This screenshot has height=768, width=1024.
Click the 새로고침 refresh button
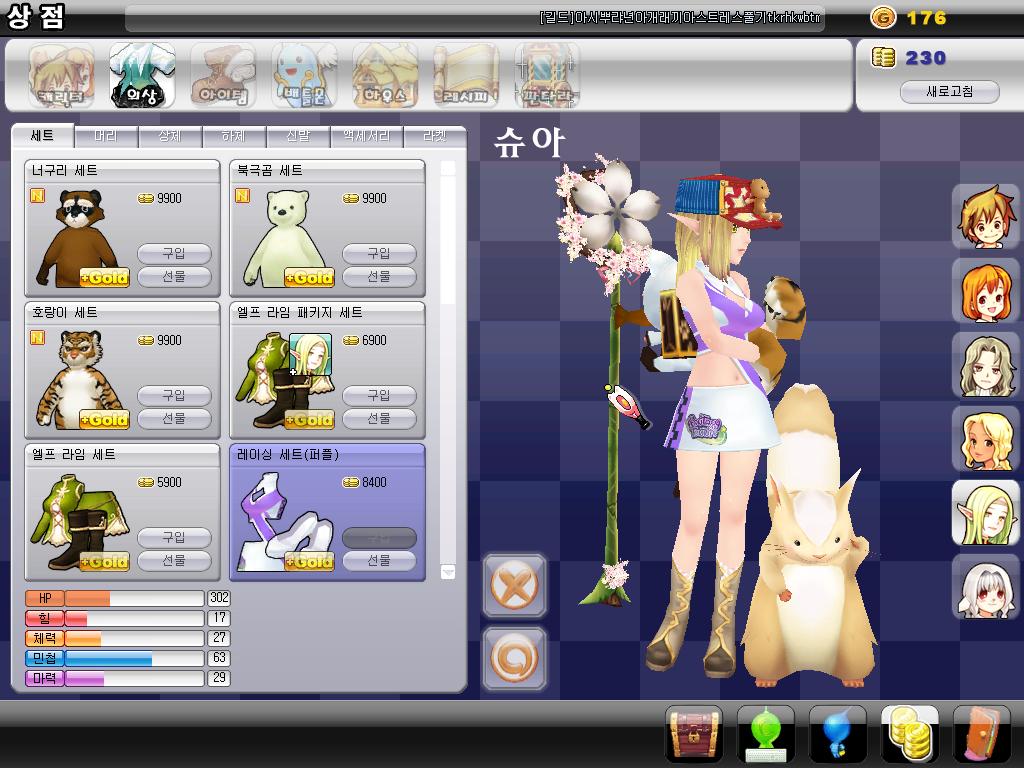pos(949,91)
